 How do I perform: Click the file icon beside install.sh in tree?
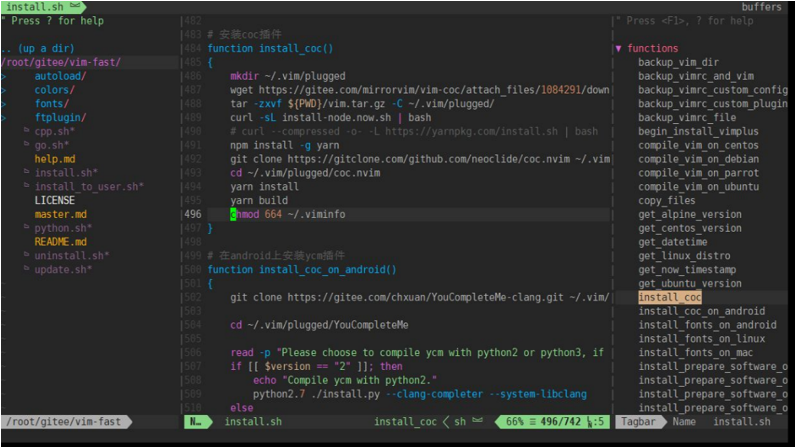[x=26, y=172]
